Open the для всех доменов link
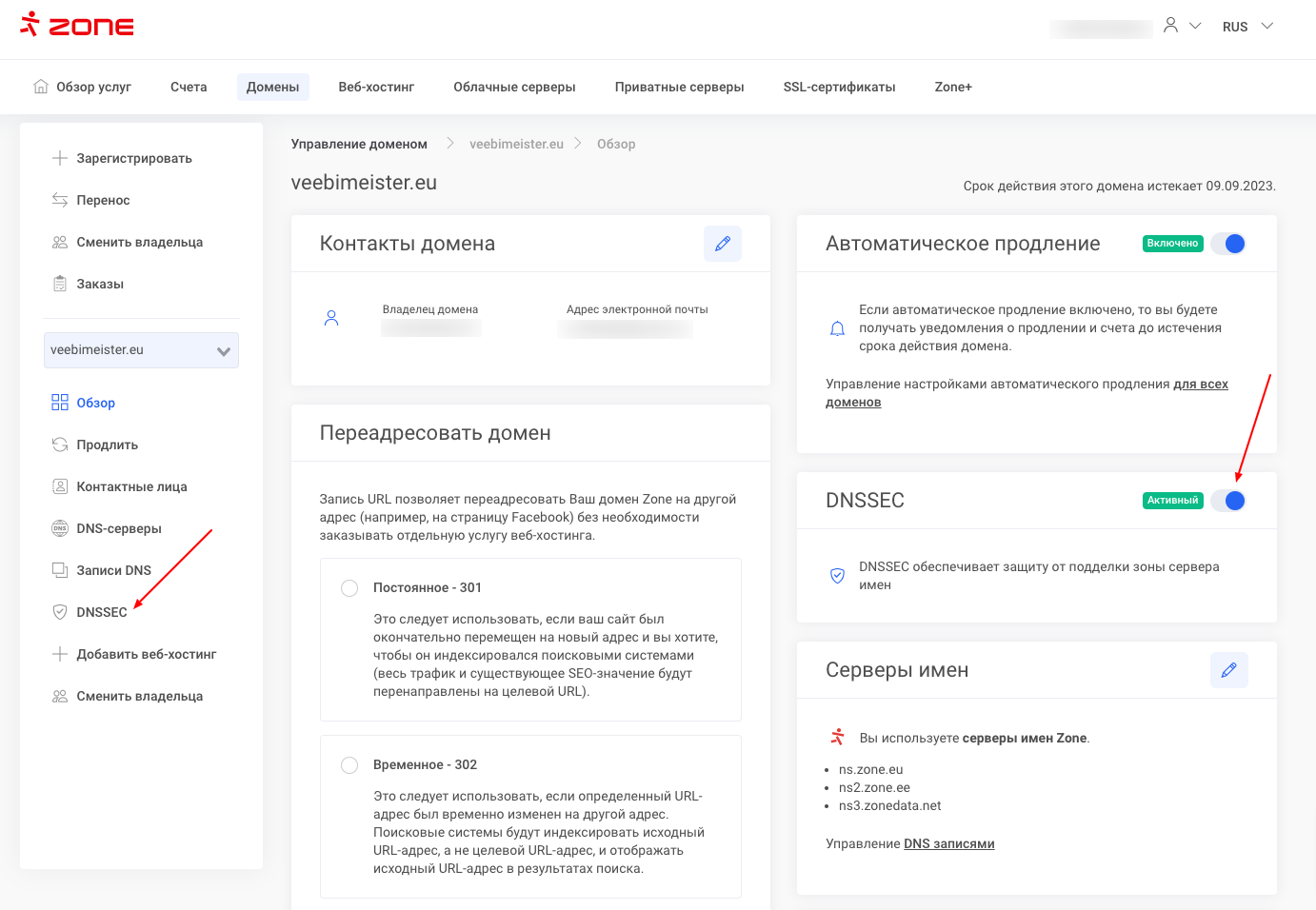Screen dimensions: 1316x910 tap(1200, 385)
